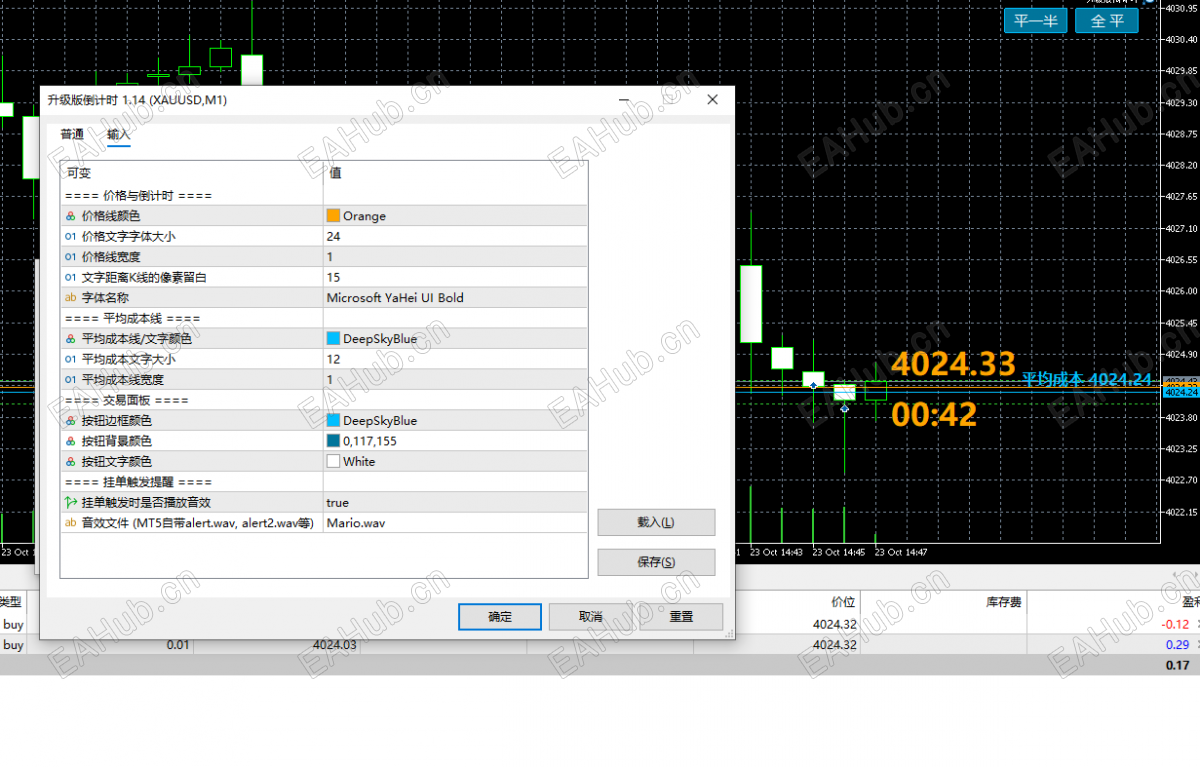Click the integer icon beside 文字距离K线的像素留白

click(x=70, y=277)
